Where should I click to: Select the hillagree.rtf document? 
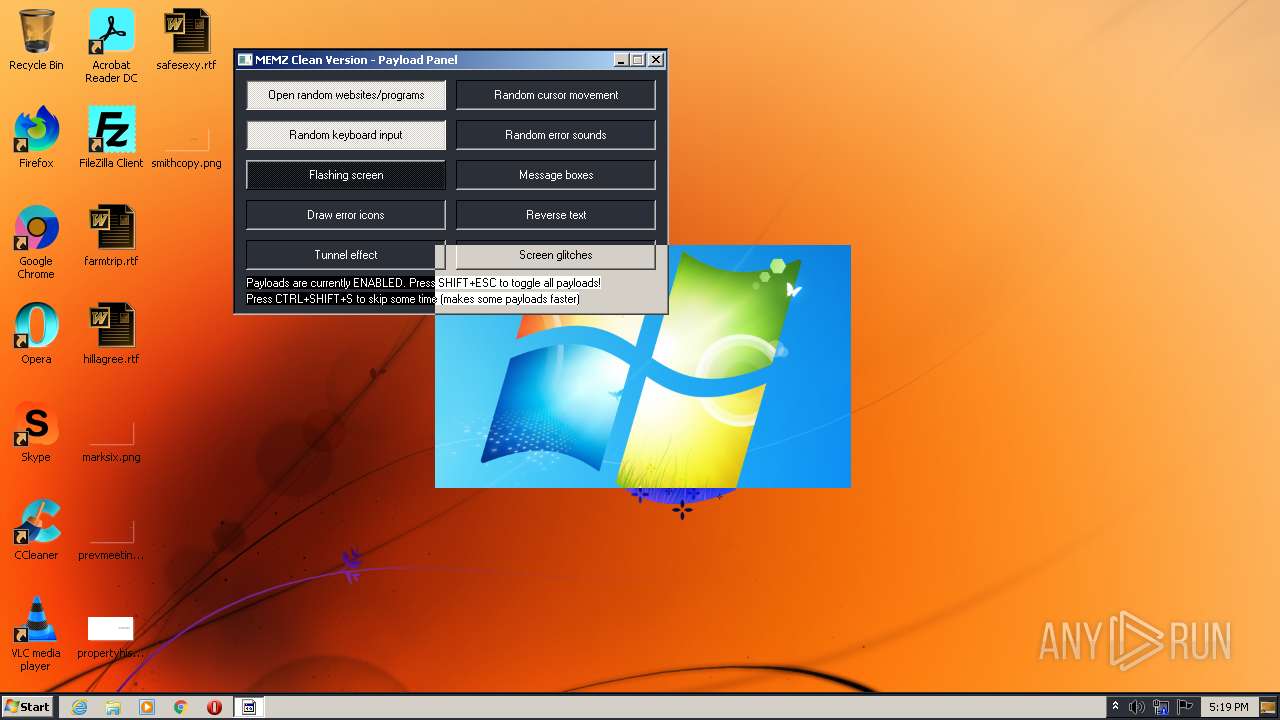point(111,334)
